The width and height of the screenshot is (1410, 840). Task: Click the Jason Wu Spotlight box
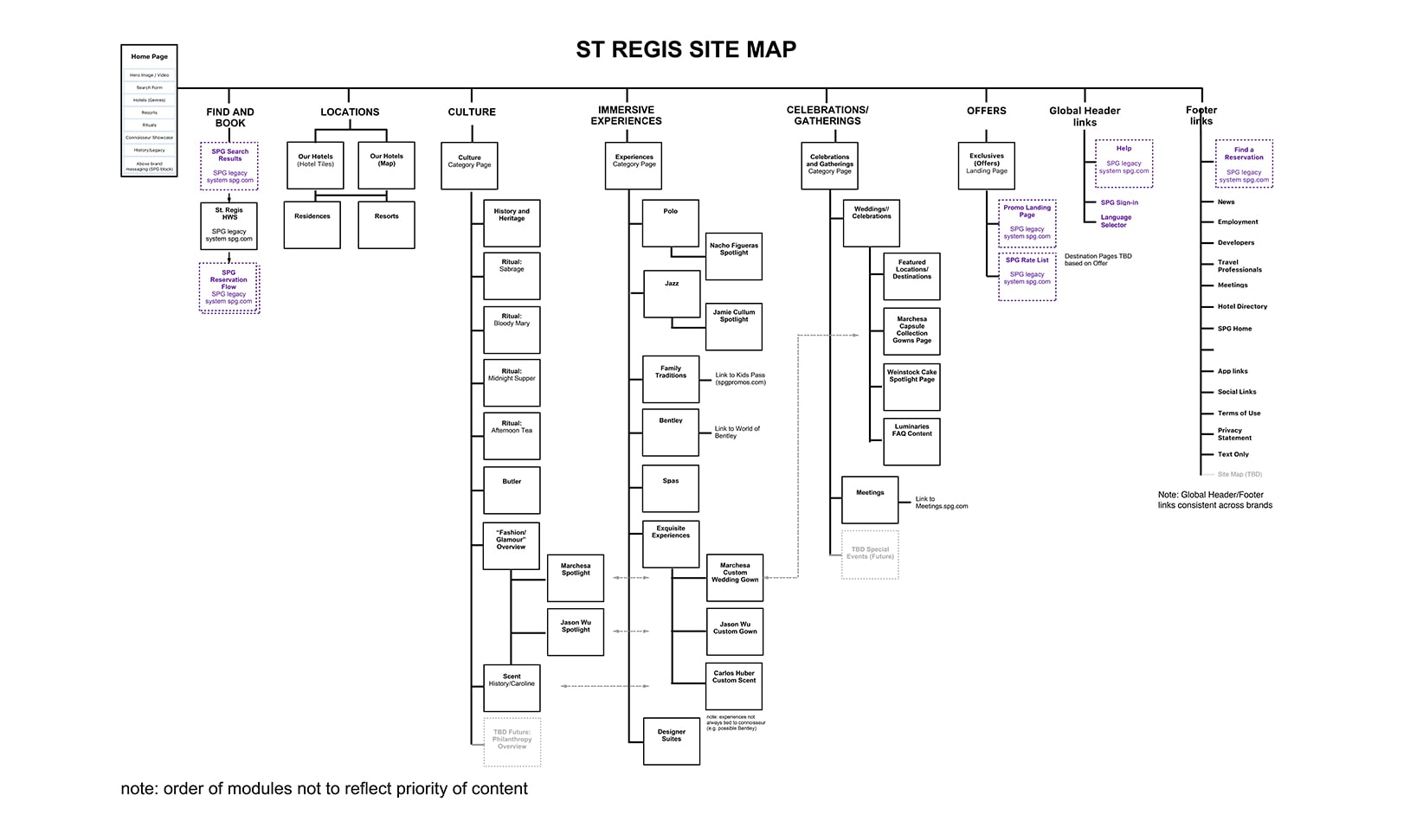tap(576, 632)
